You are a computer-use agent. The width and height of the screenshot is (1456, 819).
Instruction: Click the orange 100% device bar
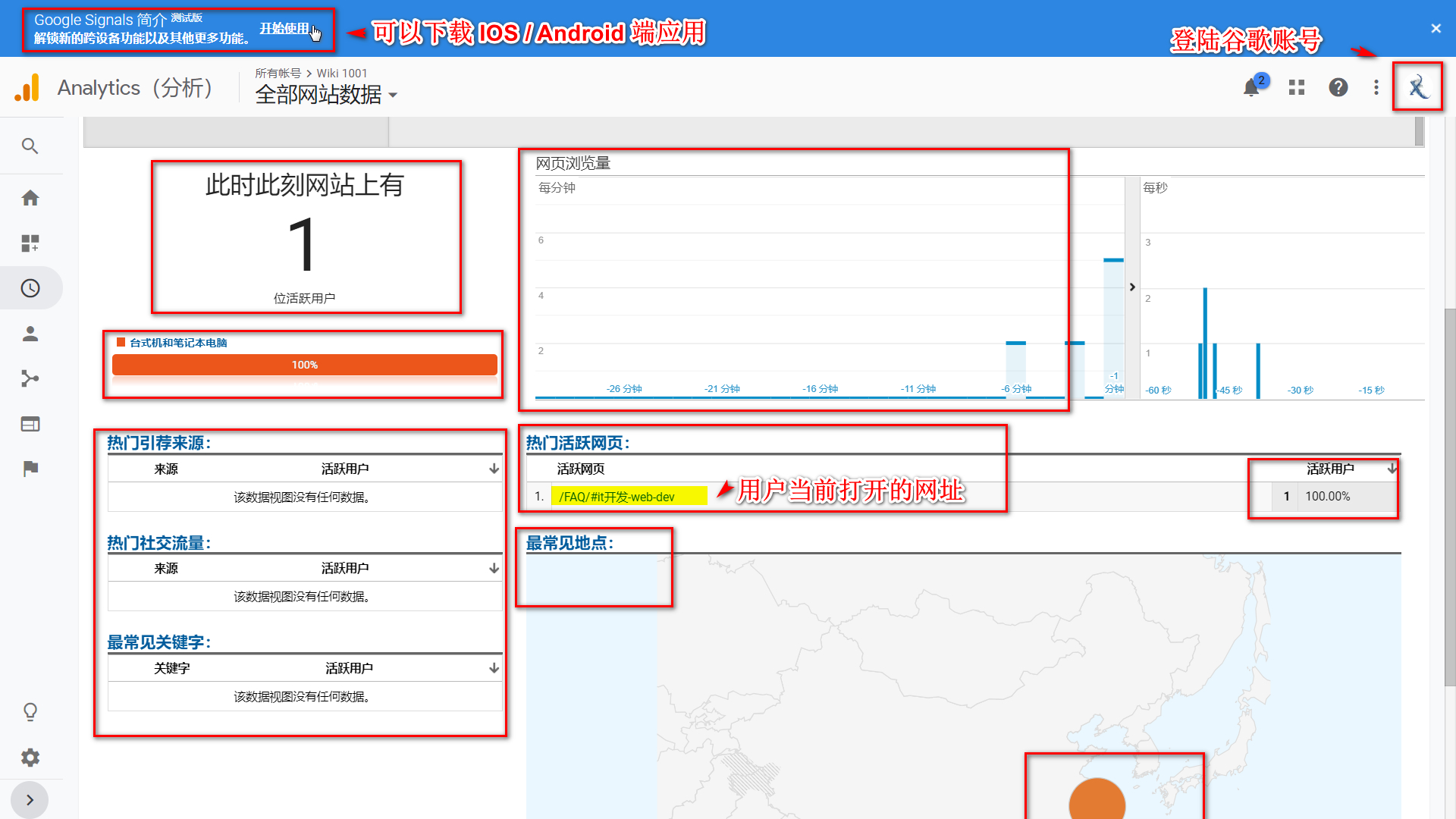click(305, 365)
